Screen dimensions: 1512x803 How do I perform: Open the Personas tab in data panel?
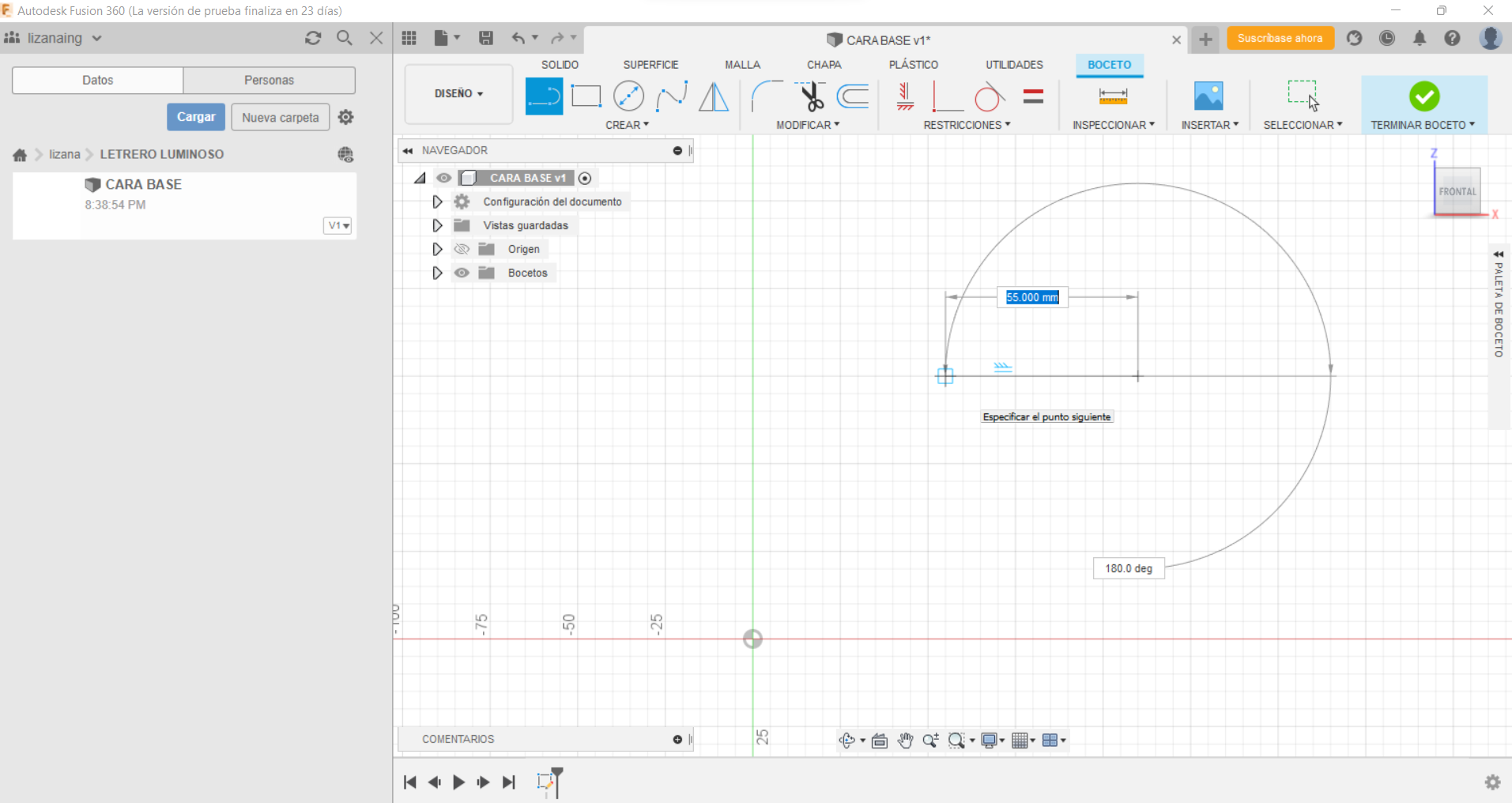pos(269,80)
